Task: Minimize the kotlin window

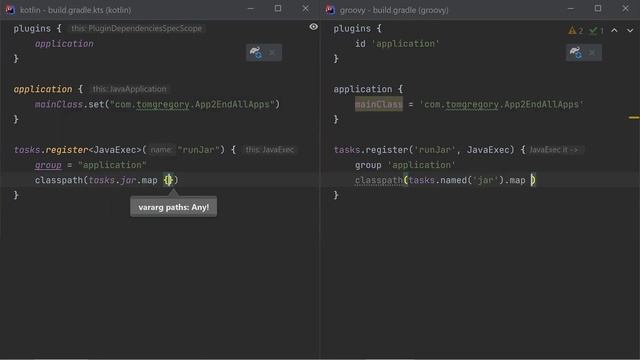Action: click(251, 9)
